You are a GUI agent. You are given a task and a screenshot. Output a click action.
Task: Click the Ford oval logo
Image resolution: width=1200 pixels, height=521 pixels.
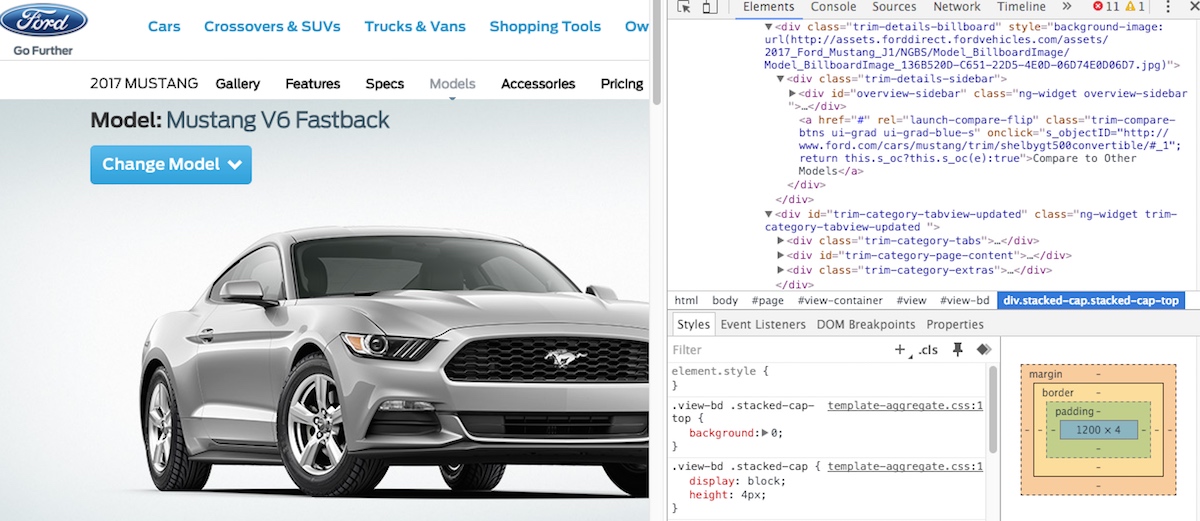(43, 21)
